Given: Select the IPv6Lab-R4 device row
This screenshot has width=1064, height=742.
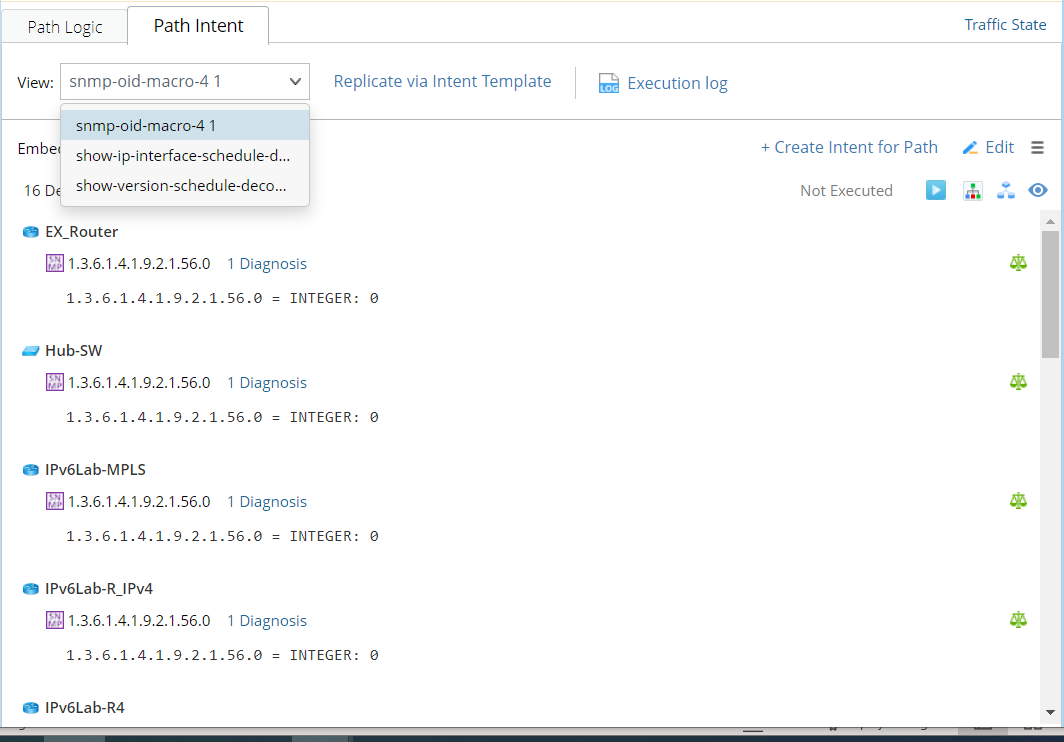Looking at the screenshot, I should [x=84, y=707].
